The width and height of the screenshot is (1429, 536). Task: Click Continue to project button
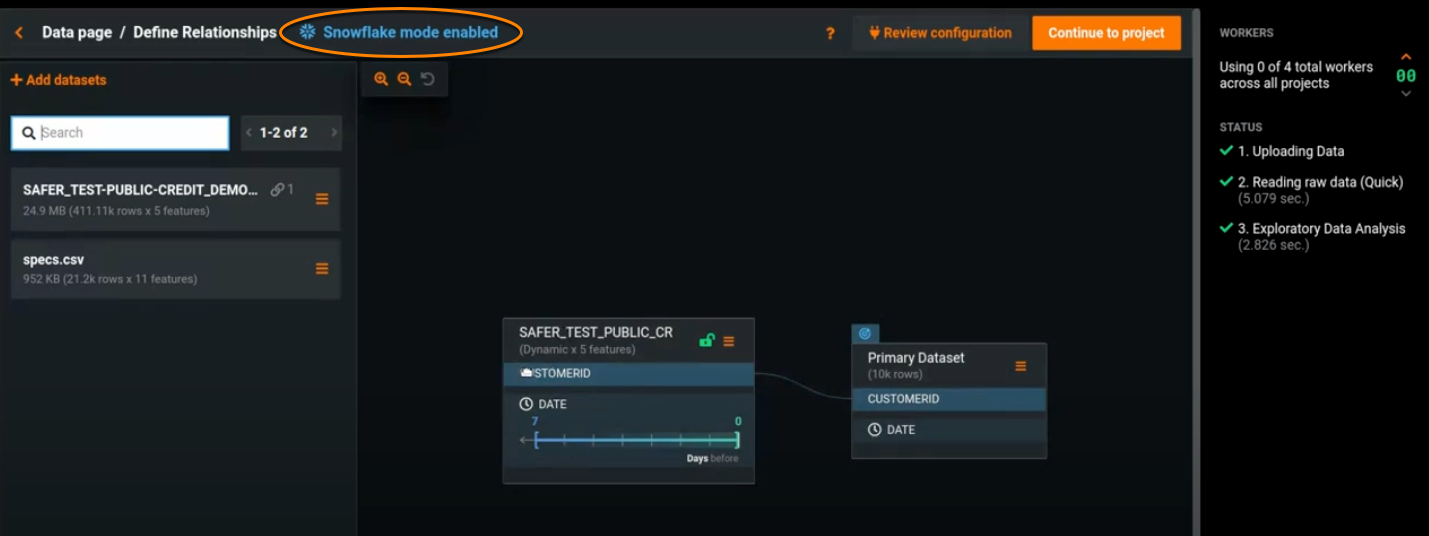tap(1106, 33)
